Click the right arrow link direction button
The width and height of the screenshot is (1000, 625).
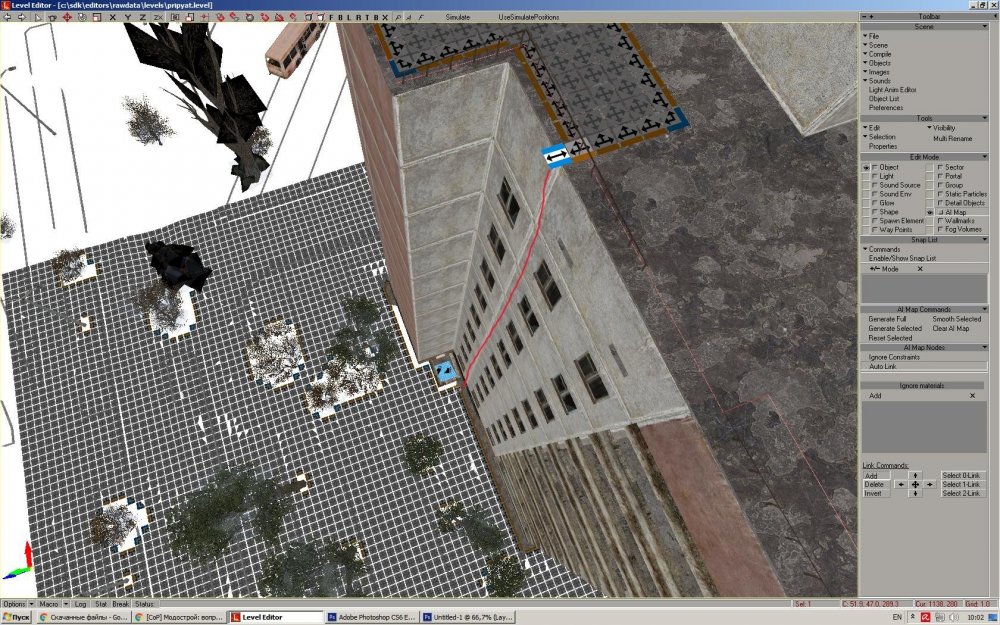coord(930,484)
